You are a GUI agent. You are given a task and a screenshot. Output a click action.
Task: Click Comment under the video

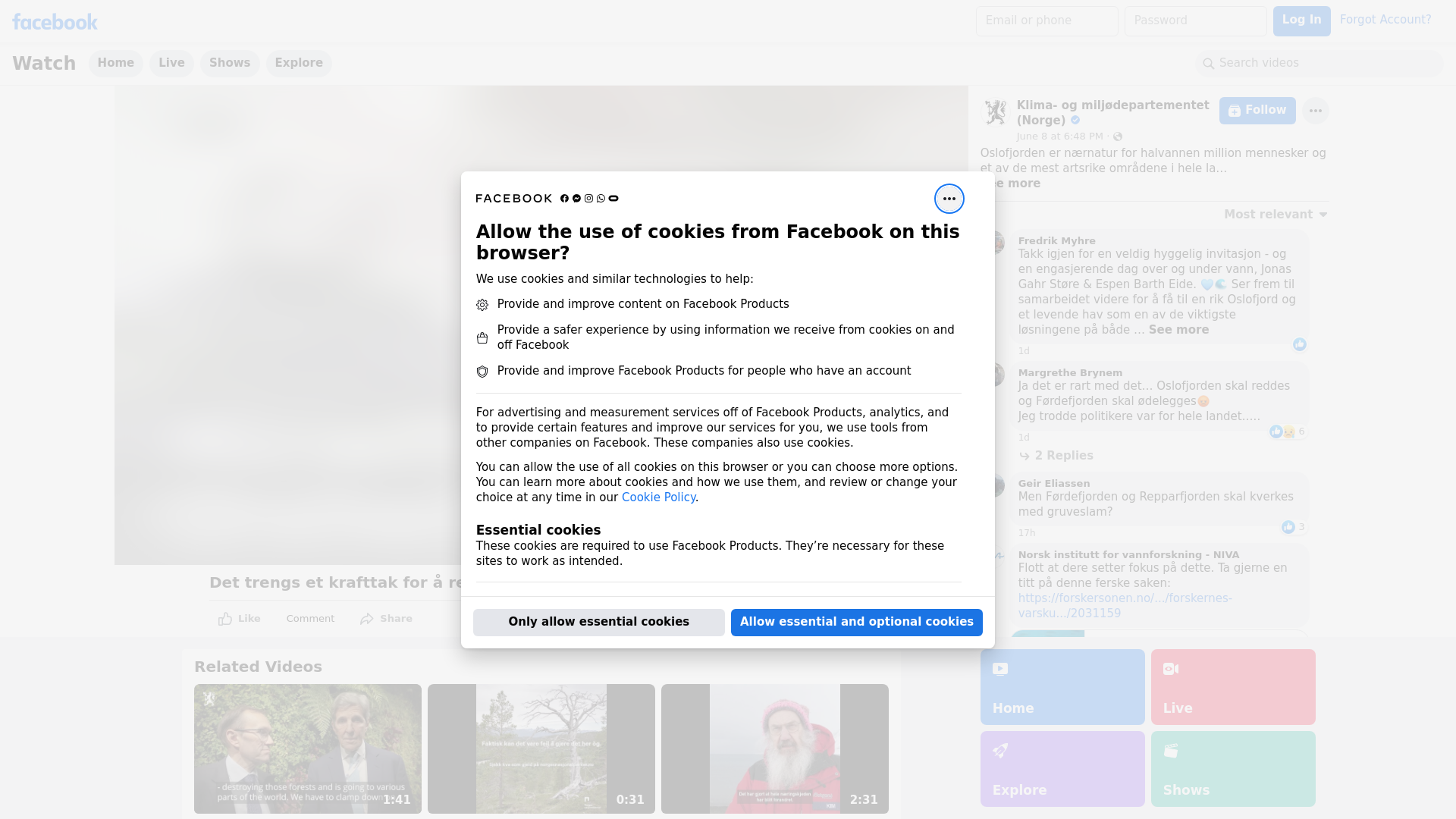310,619
